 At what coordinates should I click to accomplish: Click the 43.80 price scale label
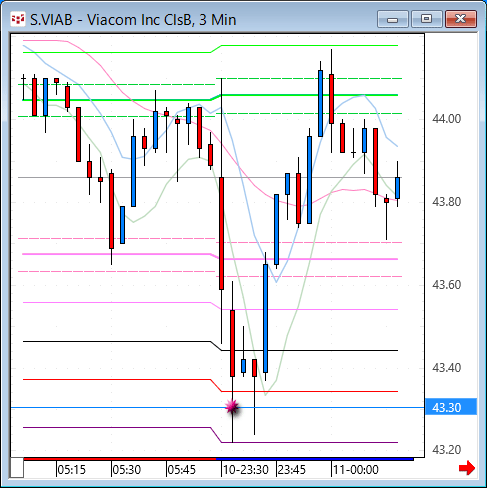coord(446,202)
